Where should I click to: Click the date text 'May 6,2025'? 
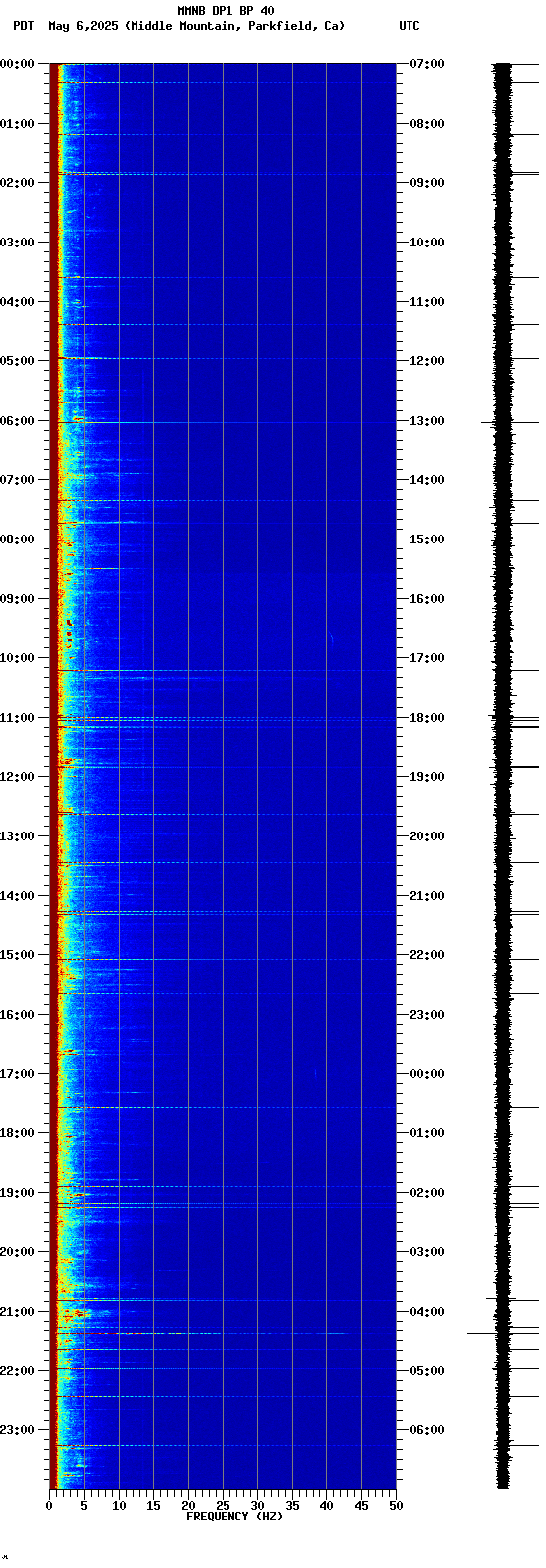[83, 26]
